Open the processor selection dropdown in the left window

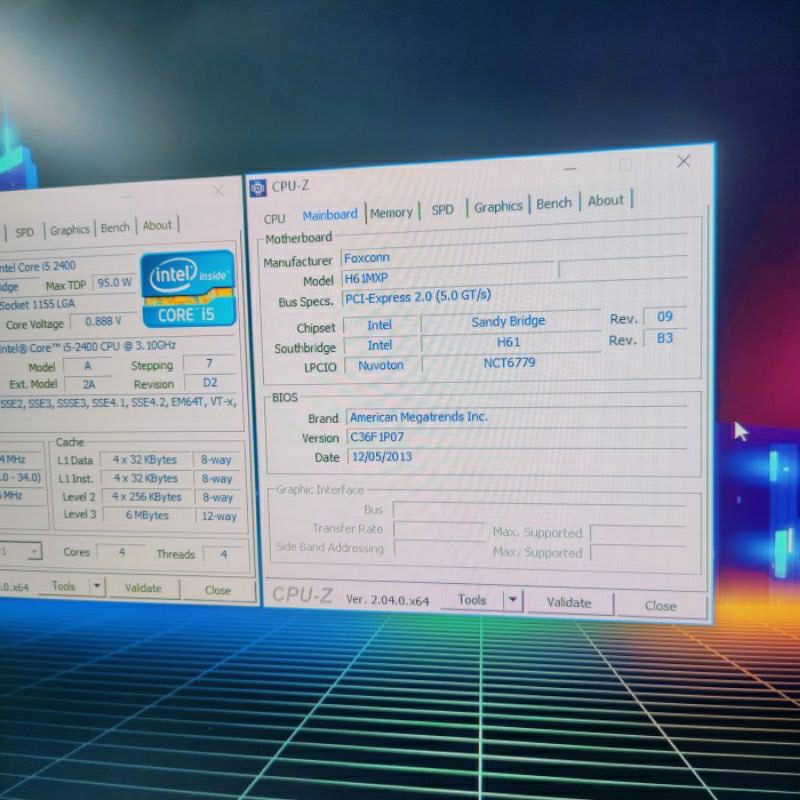pos(33,552)
